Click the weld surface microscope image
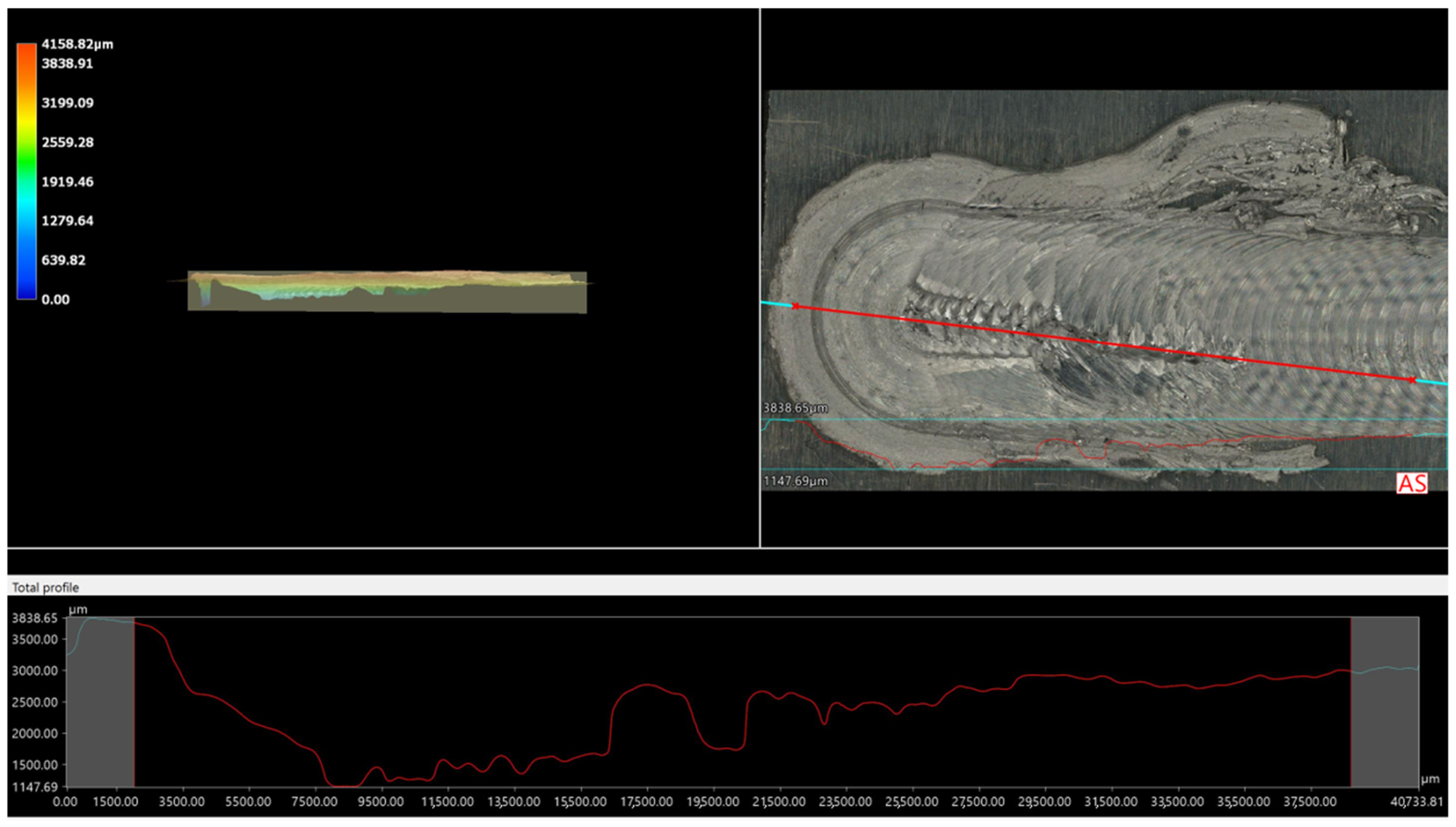Image resolution: width=1456 pixels, height=827 pixels. tap(1104, 290)
